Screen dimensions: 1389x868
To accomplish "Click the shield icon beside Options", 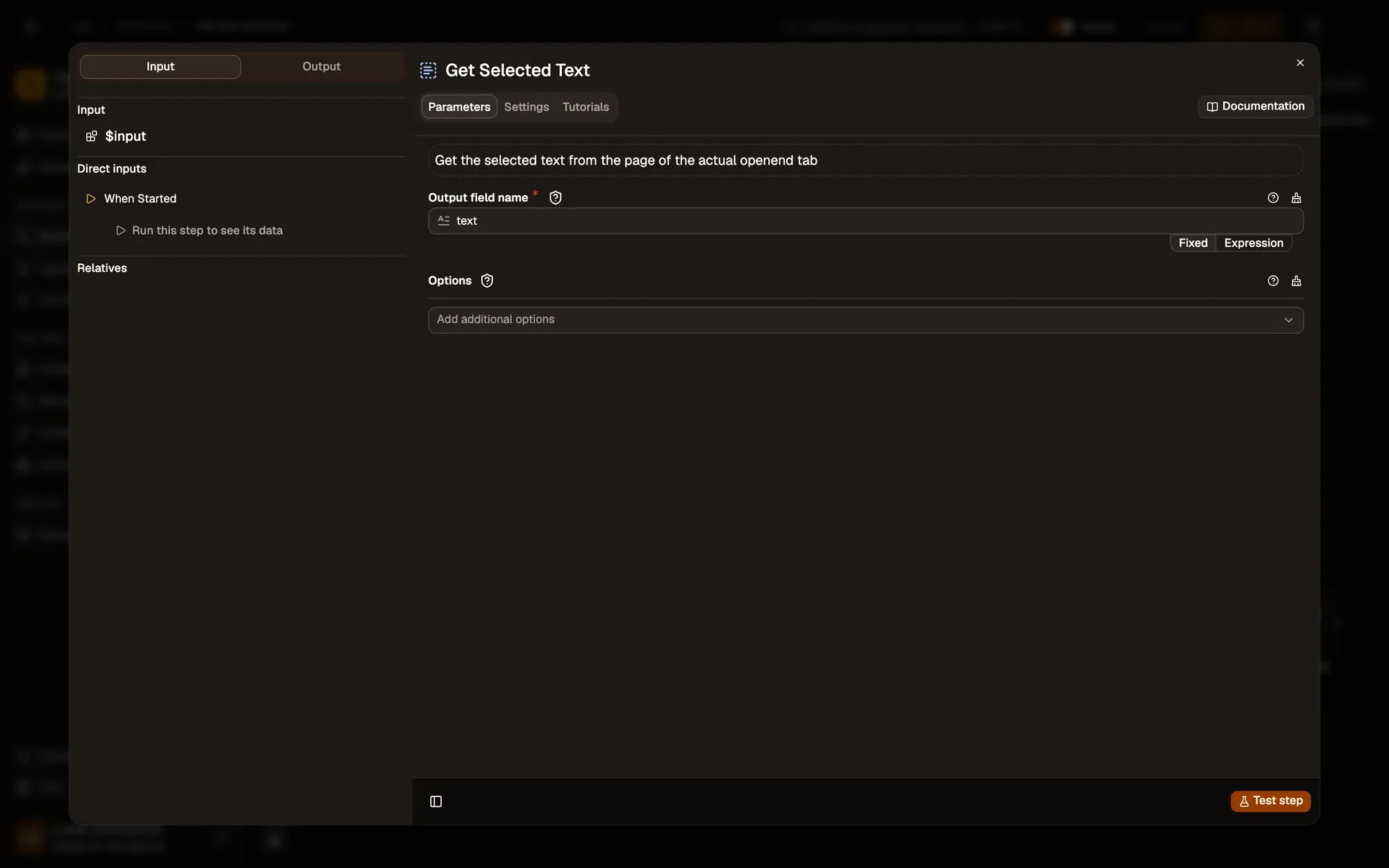I will [x=487, y=281].
